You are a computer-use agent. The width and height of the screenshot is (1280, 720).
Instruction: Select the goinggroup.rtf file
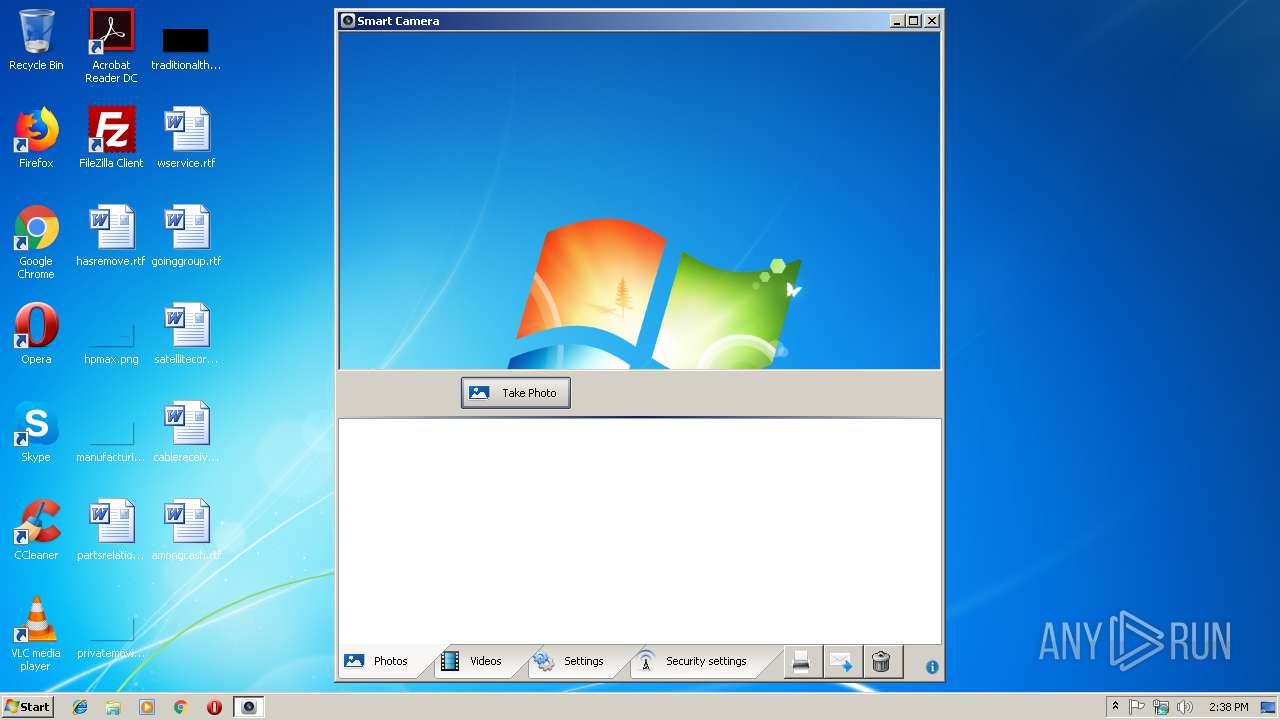pyautogui.click(x=186, y=236)
